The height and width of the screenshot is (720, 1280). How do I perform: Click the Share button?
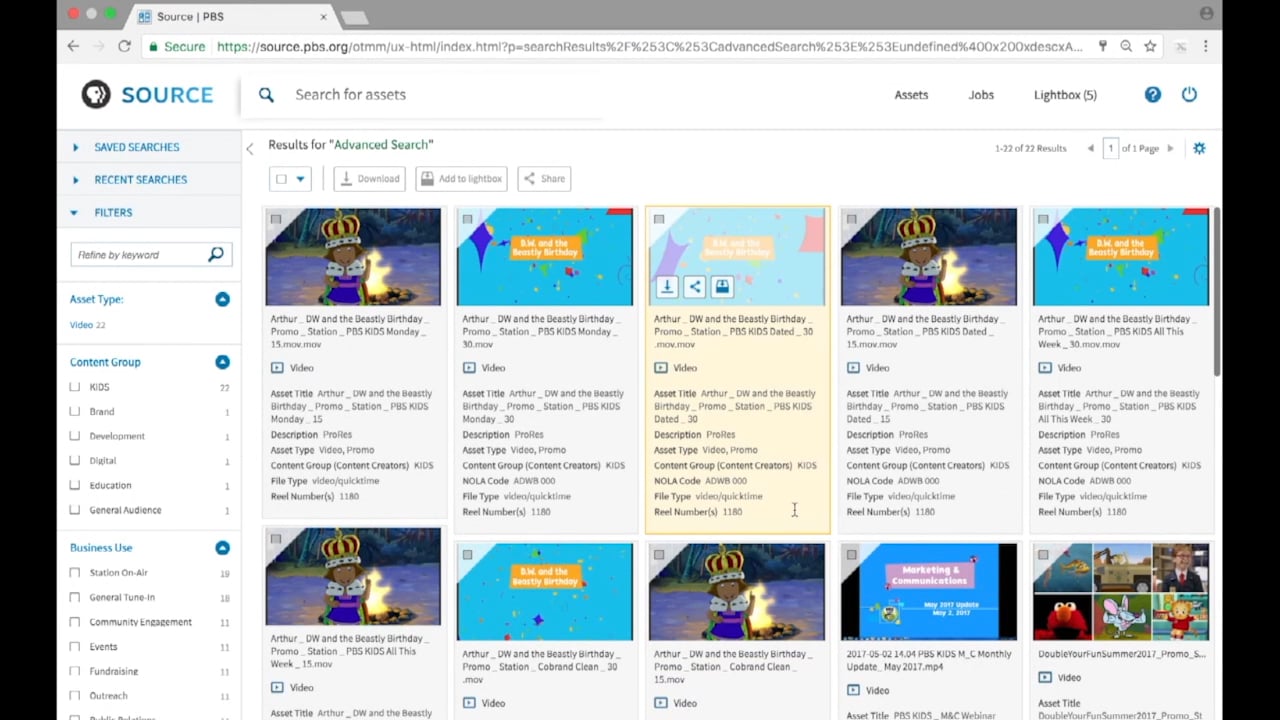coord(544,179)
